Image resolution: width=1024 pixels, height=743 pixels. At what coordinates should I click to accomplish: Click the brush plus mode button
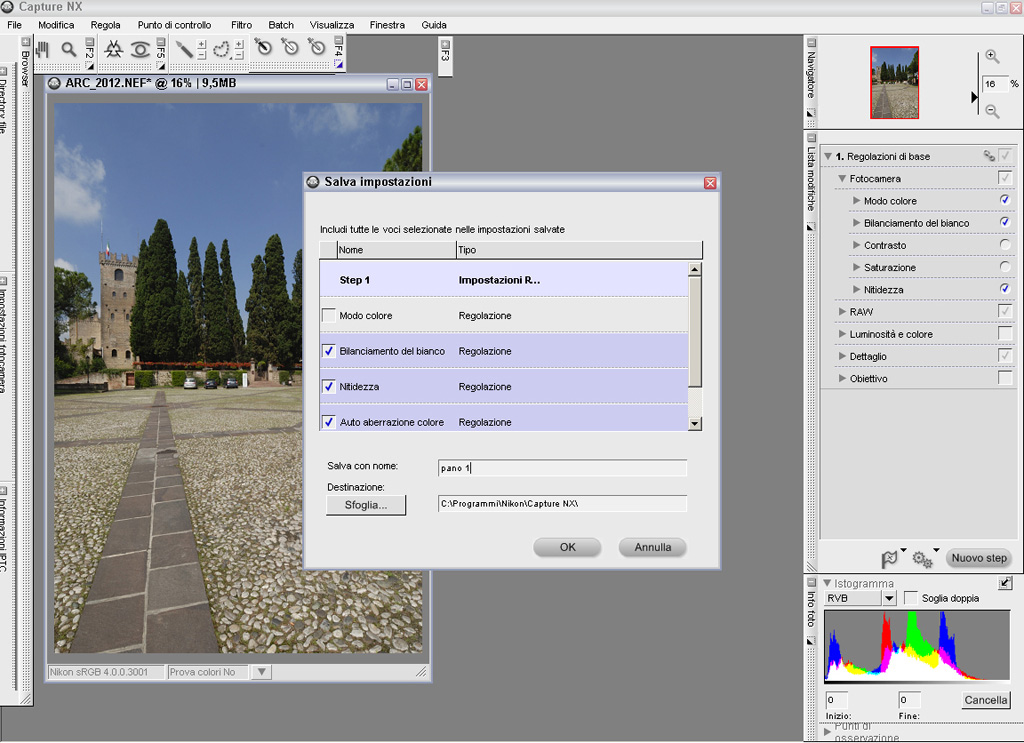(201, 44)
